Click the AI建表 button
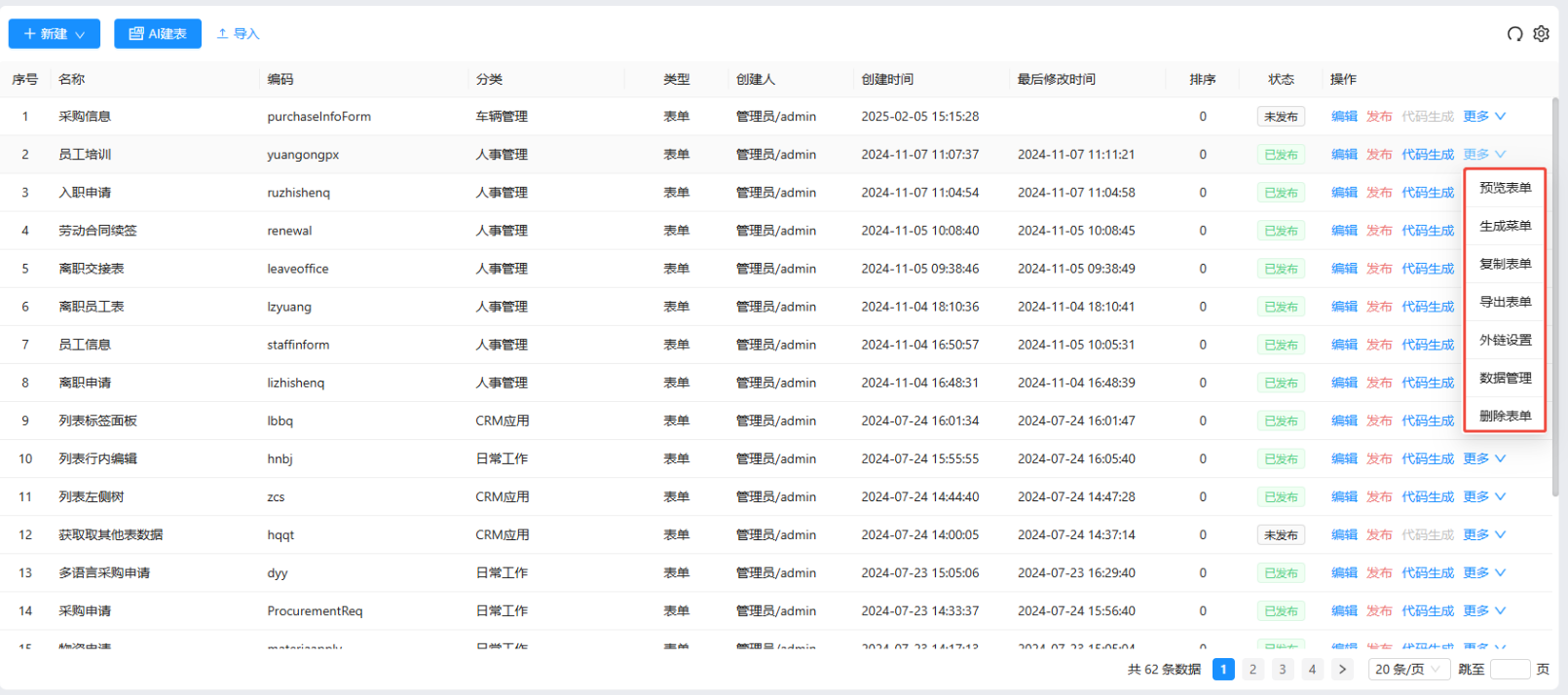 (158, 34)
